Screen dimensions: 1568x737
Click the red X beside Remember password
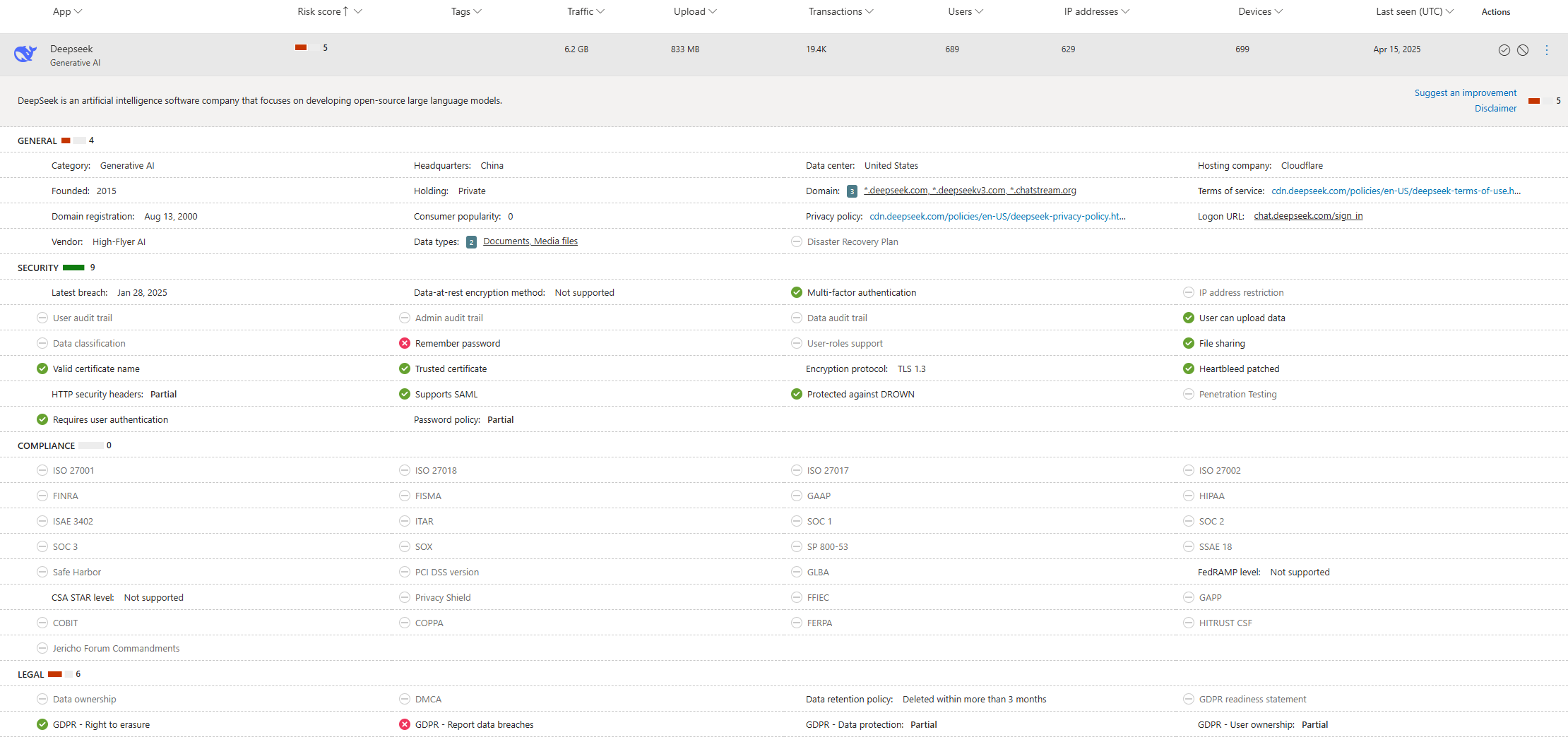(405, 344)
